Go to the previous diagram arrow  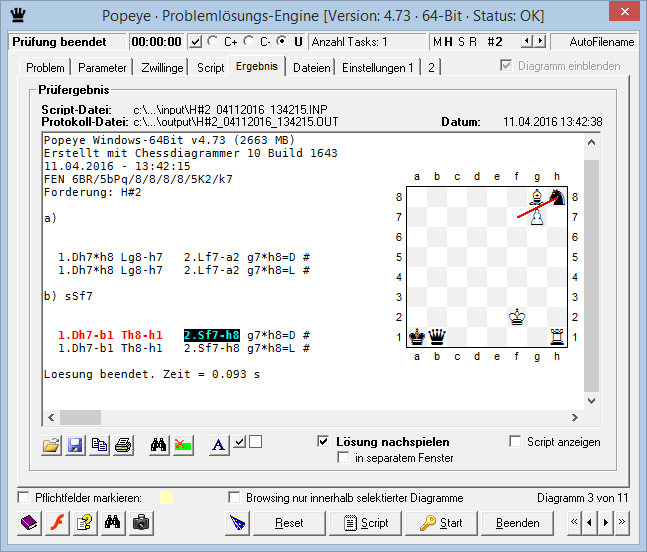point(590,522)
